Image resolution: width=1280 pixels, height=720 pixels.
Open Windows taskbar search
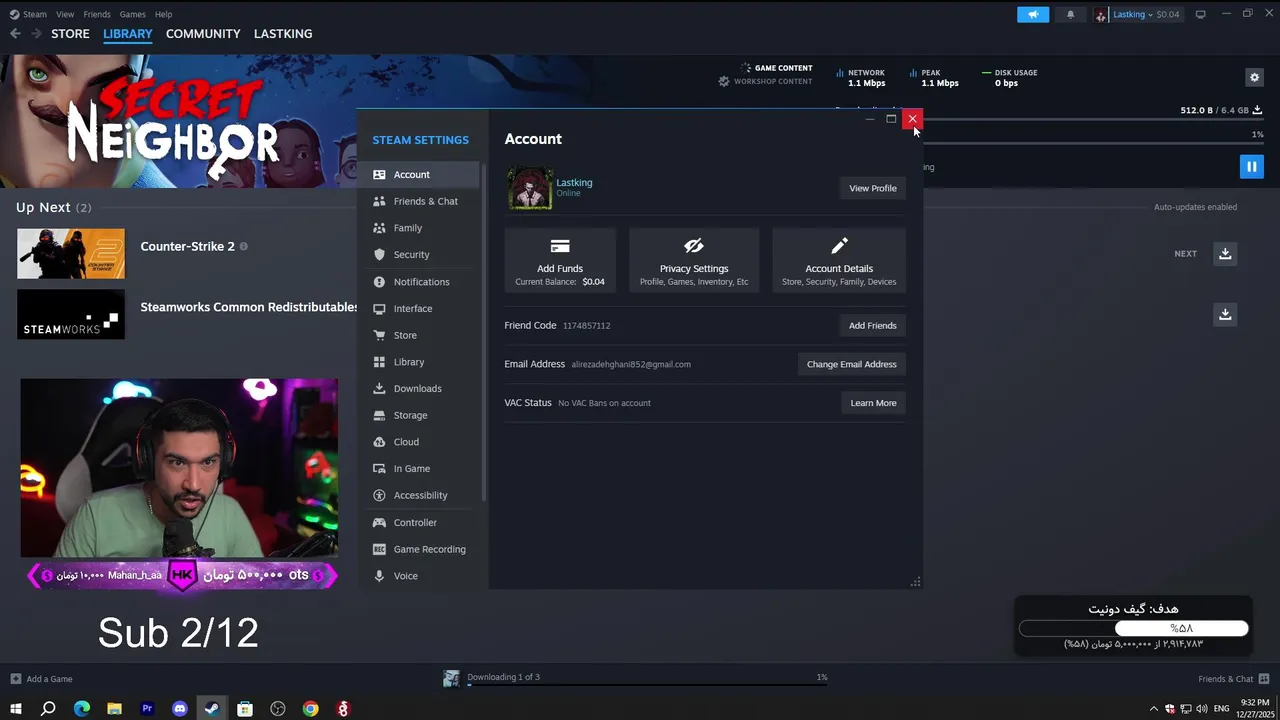click(48, 709)
